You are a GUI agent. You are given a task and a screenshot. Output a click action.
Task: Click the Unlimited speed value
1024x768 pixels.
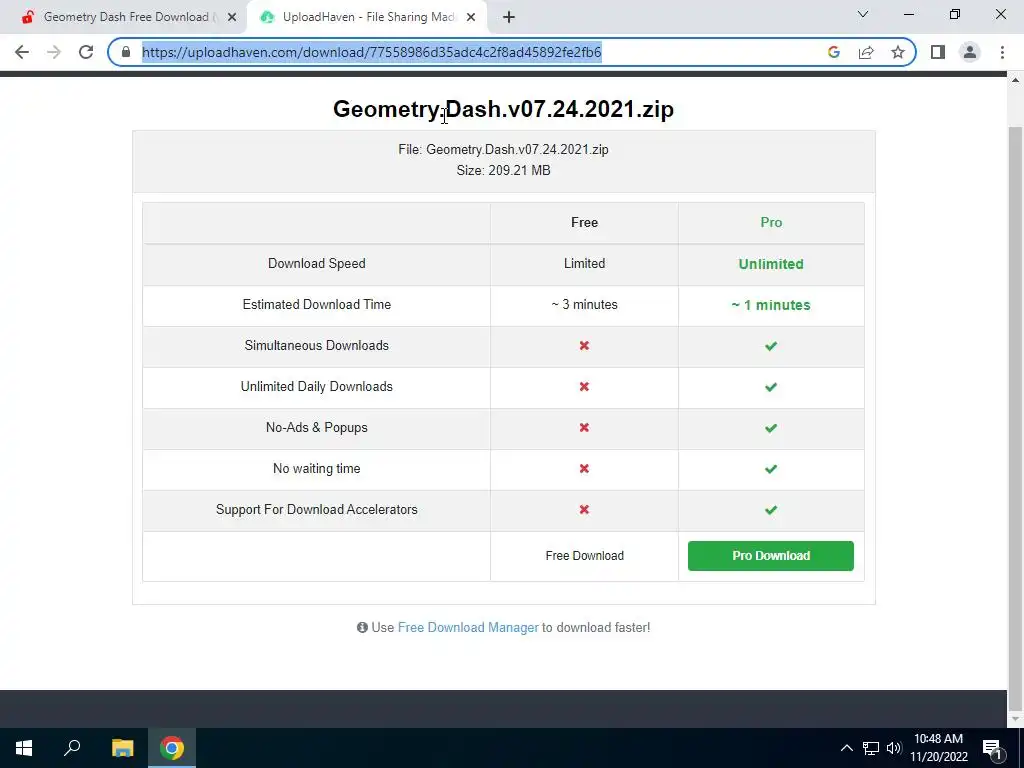click(x=771, y=264)
